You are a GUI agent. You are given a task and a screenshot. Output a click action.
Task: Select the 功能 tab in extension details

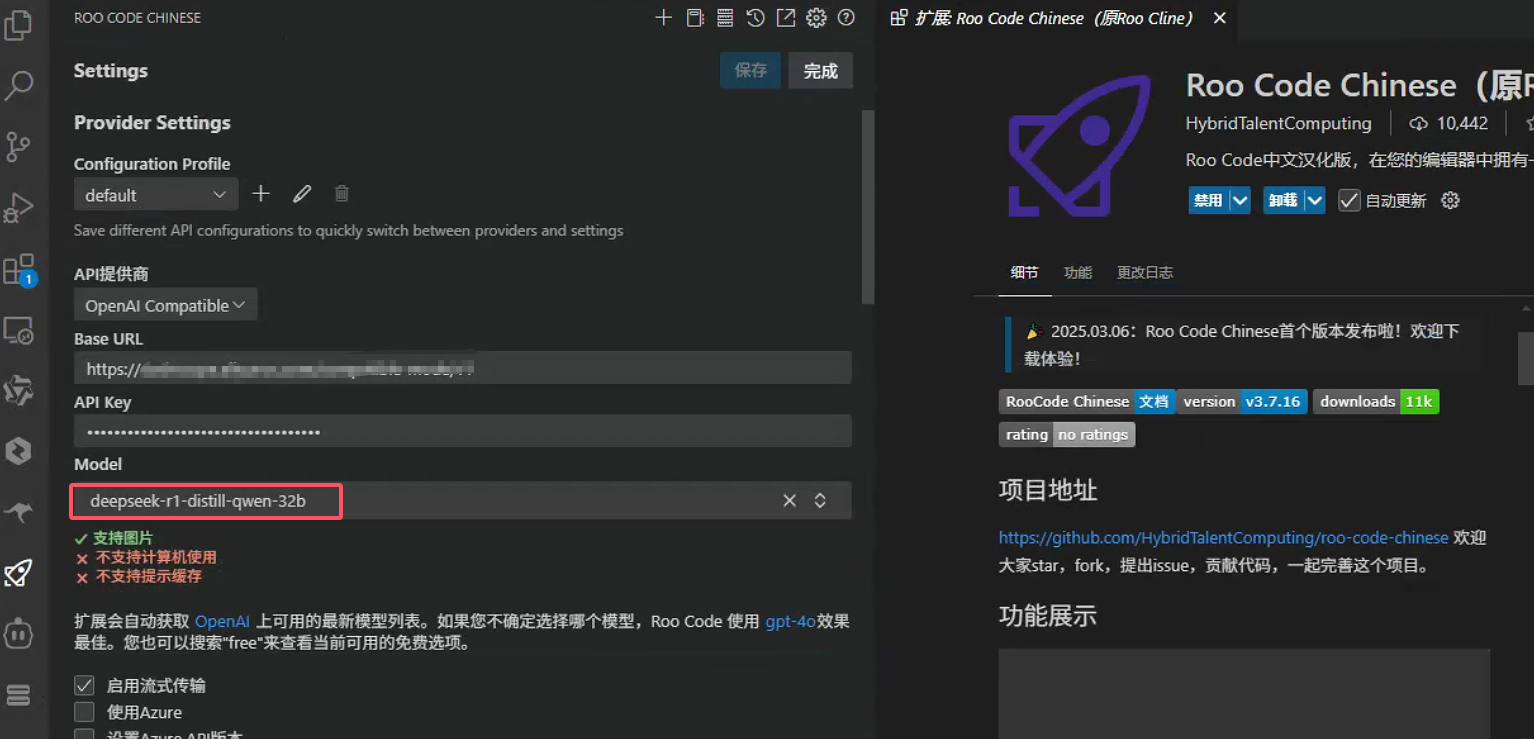[x=1078, y=271]
